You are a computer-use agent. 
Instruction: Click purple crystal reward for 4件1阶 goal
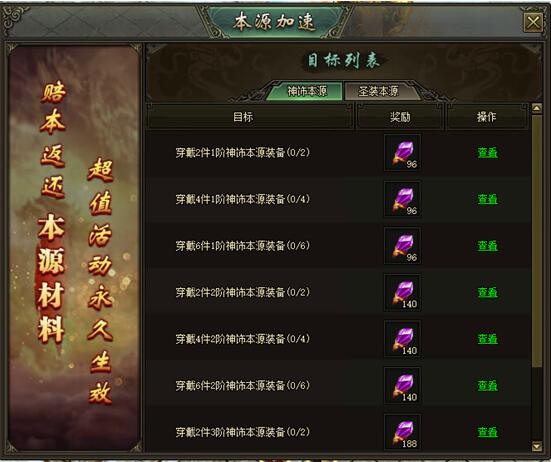pos(402,199)
